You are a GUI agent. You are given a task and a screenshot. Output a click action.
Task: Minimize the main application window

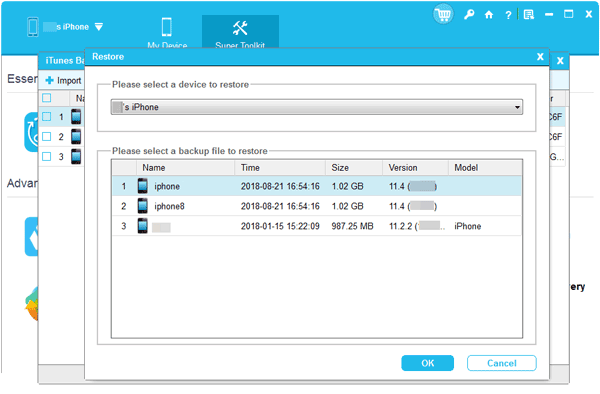pyautogui.click(x=549, y=15)
